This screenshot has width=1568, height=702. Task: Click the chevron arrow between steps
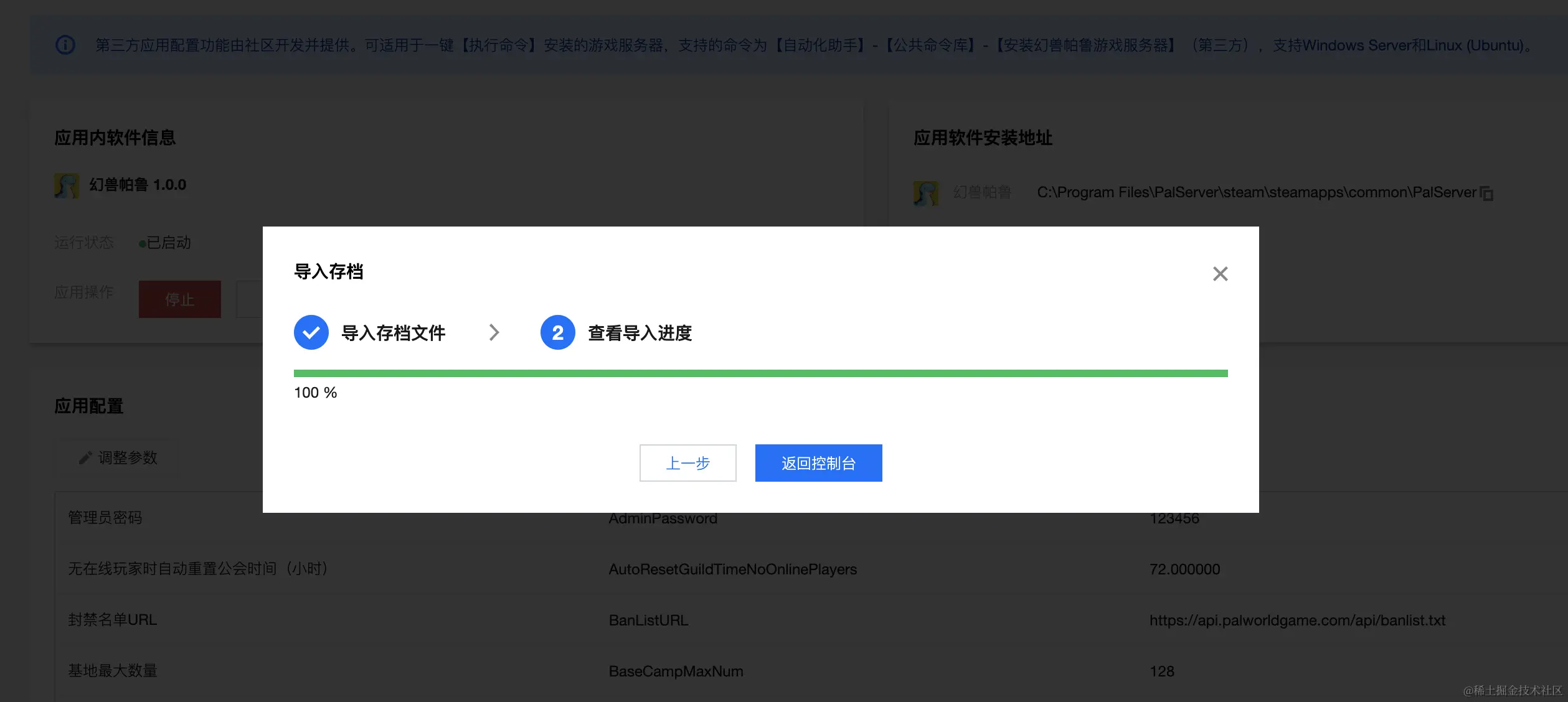coord(494,332)
